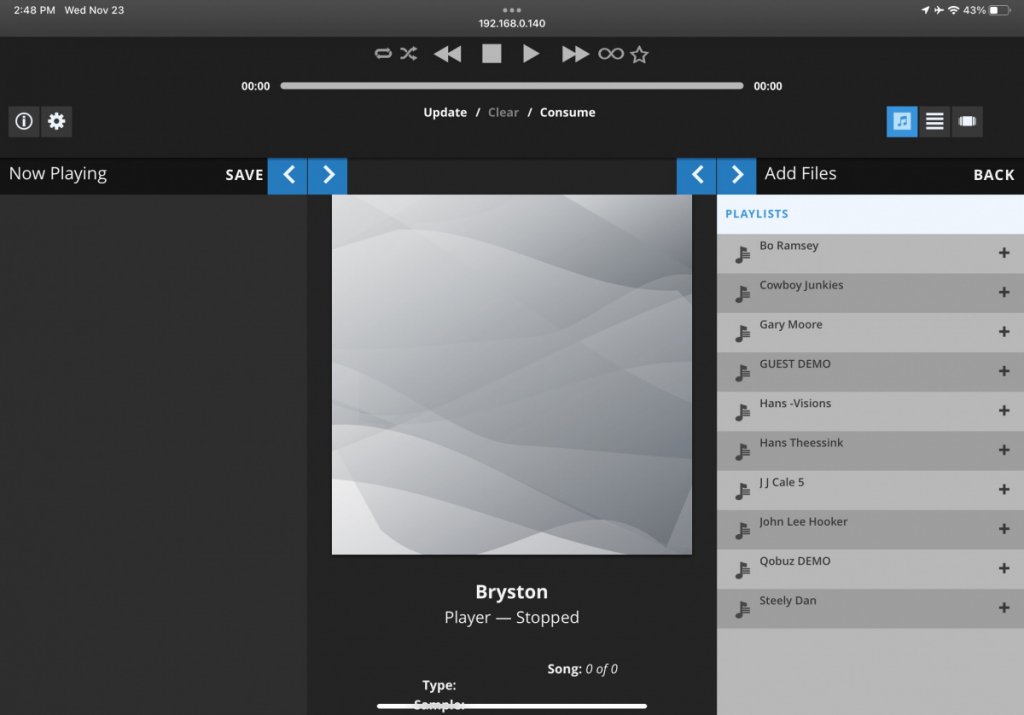Skip forward to next track
This screenshot has width=1024, height=715.
click(575, 54)
